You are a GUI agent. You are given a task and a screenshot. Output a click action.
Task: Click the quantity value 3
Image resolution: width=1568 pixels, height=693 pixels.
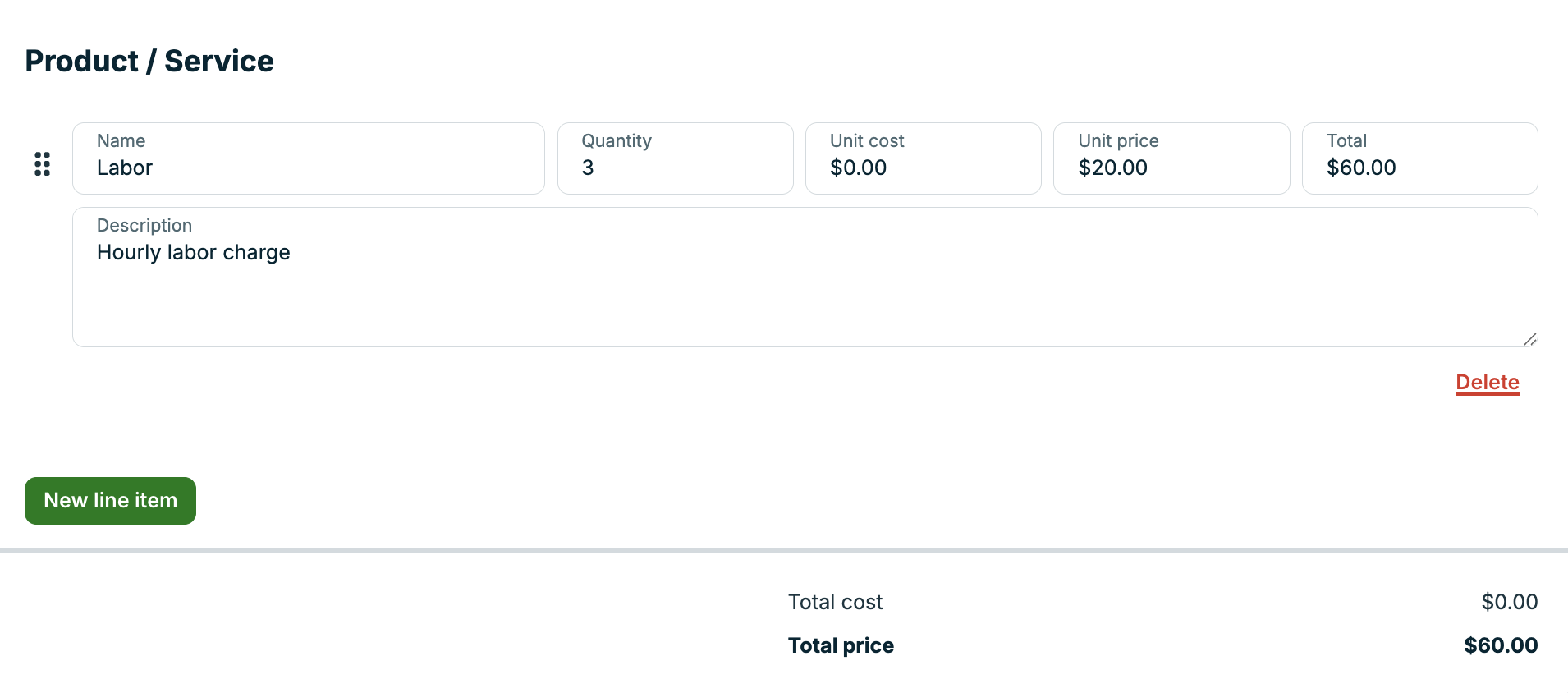[588, 168]
